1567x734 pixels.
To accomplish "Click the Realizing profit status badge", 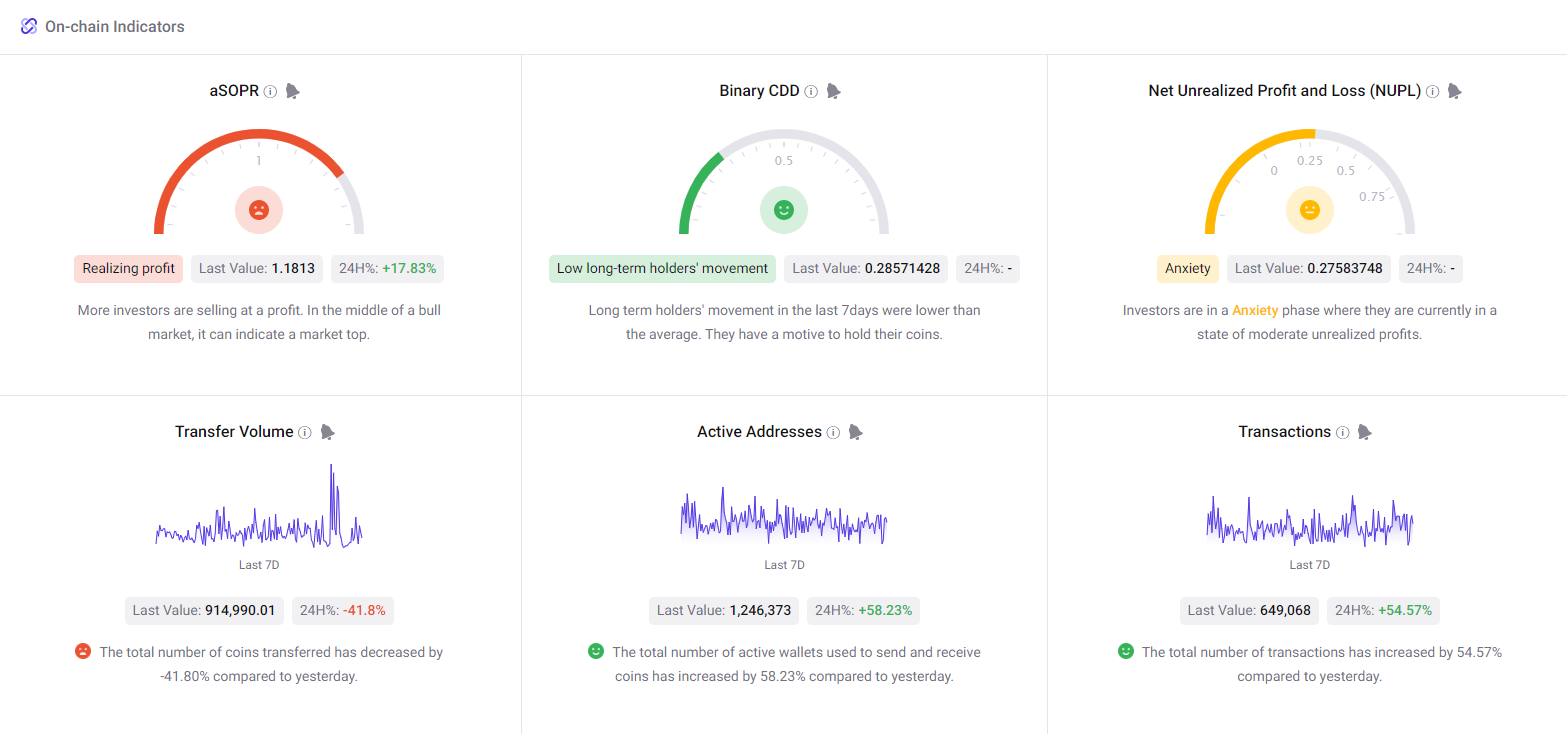I will (x=129, y=268).
